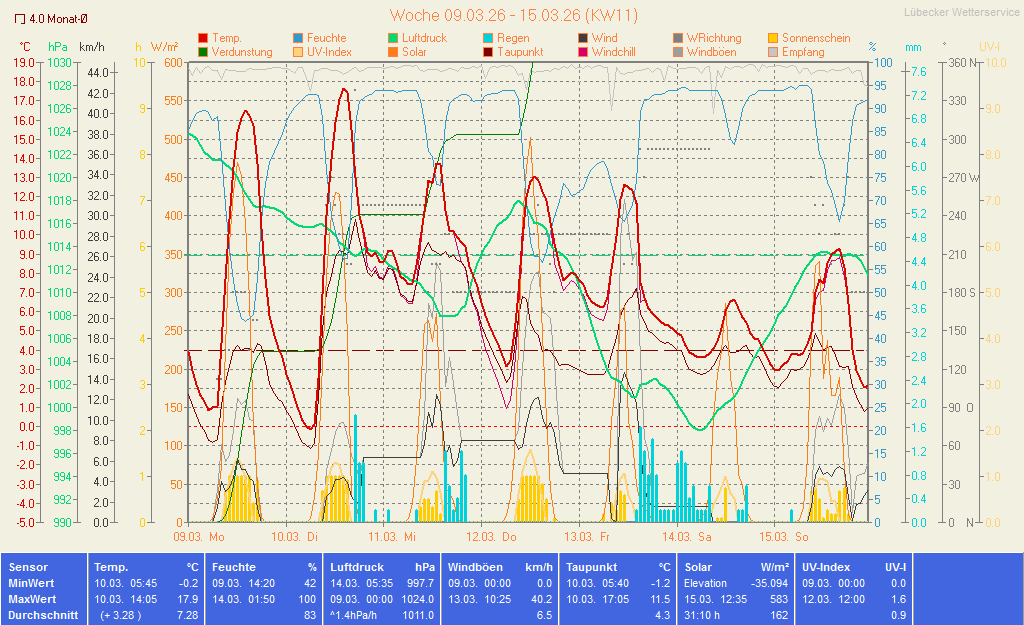This screenshot has height=625, width=1024.
Task: Click the Sensor column header in table
Action: 28,567
